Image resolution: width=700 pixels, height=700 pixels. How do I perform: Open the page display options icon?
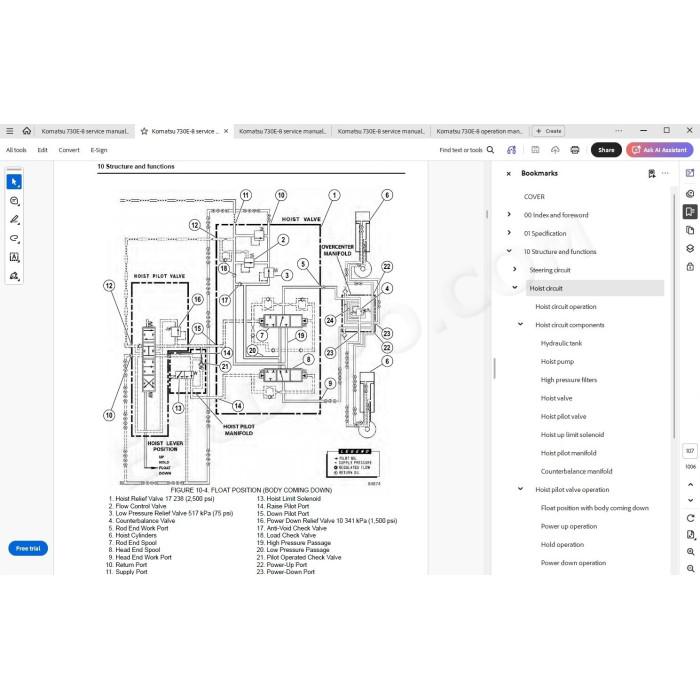pyautogui.click(x=690, y=535)
